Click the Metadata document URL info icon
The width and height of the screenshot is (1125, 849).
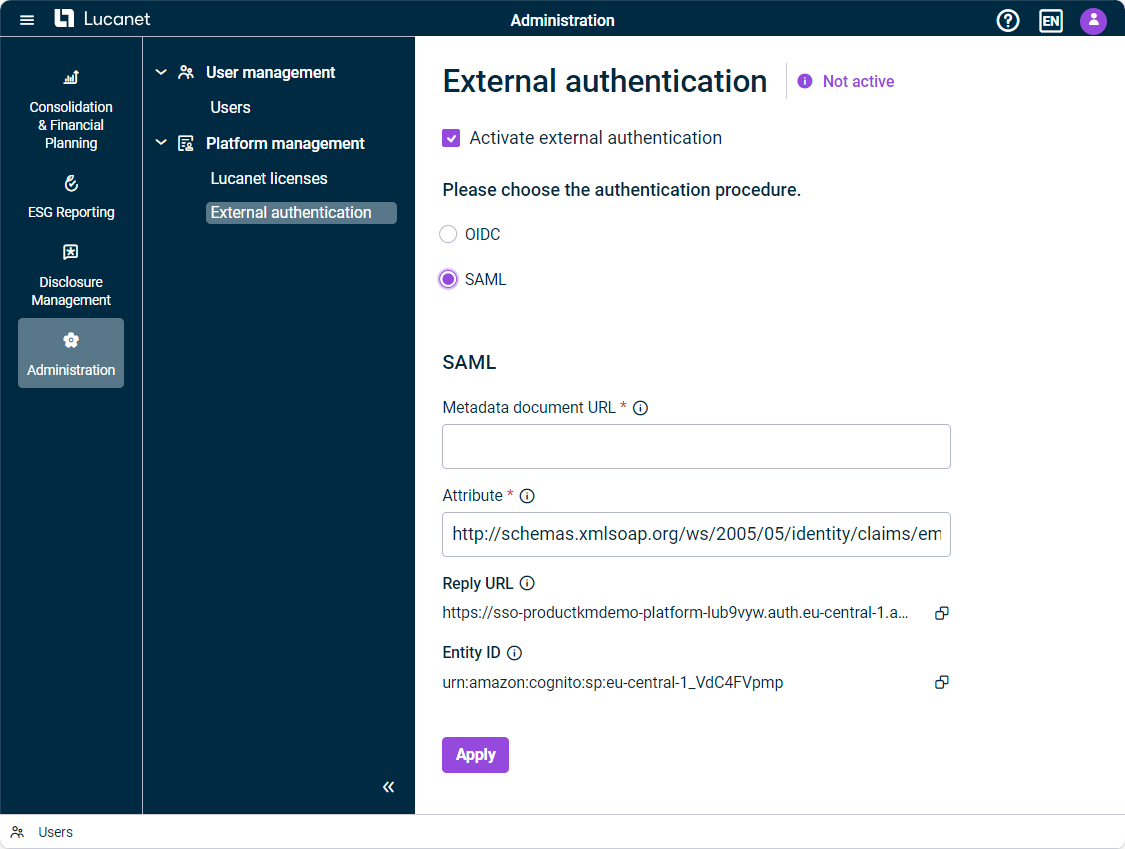click(x=640, y=407)
